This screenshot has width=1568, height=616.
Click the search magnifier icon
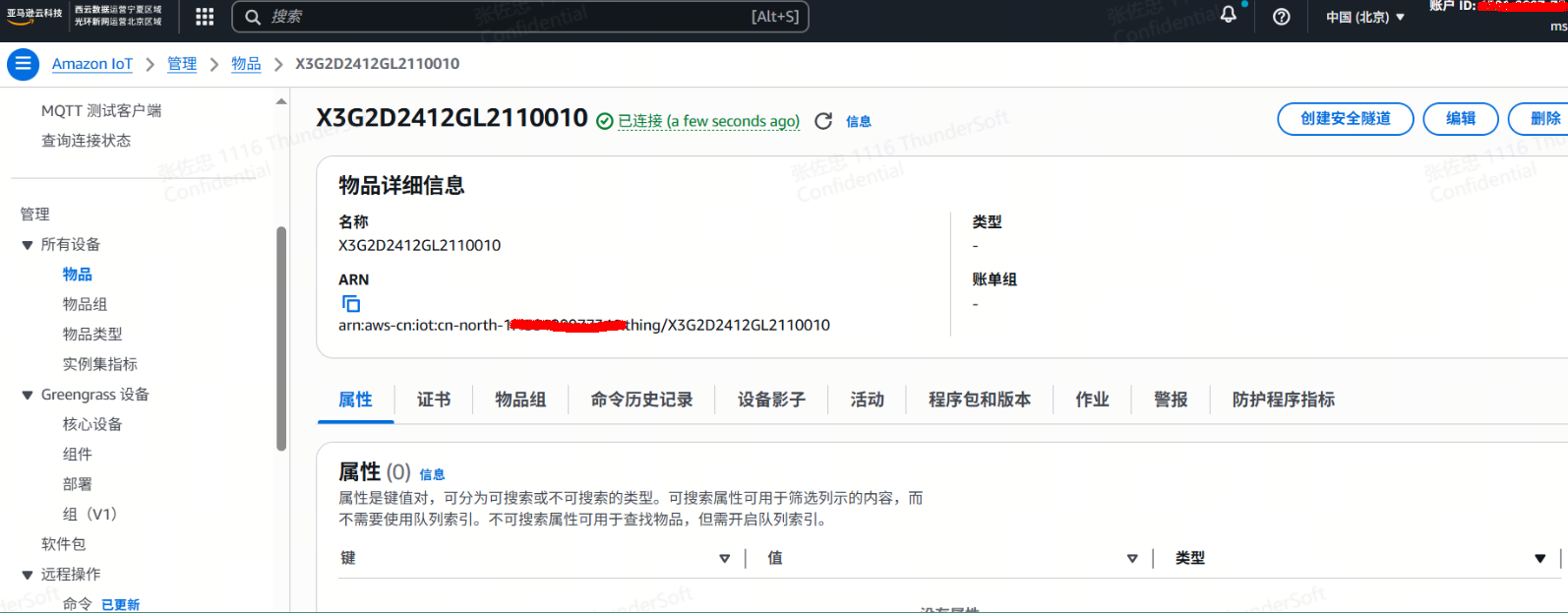point(253,17)
